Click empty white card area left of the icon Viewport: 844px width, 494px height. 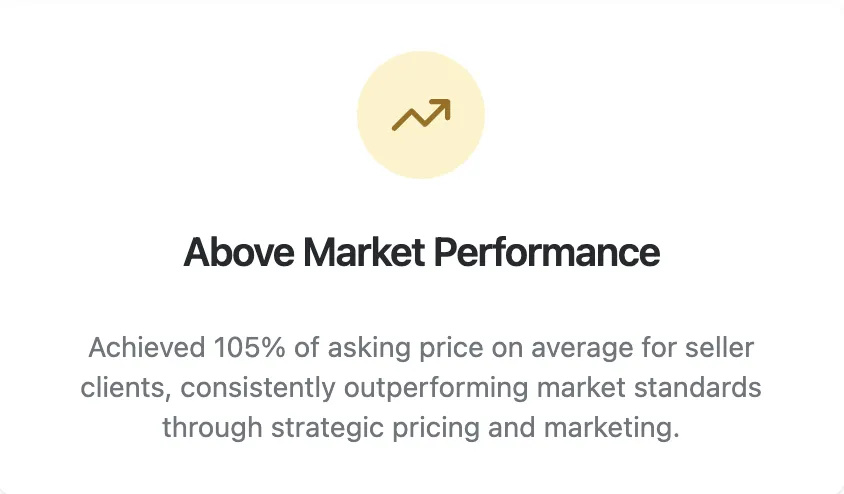[150, 115]
